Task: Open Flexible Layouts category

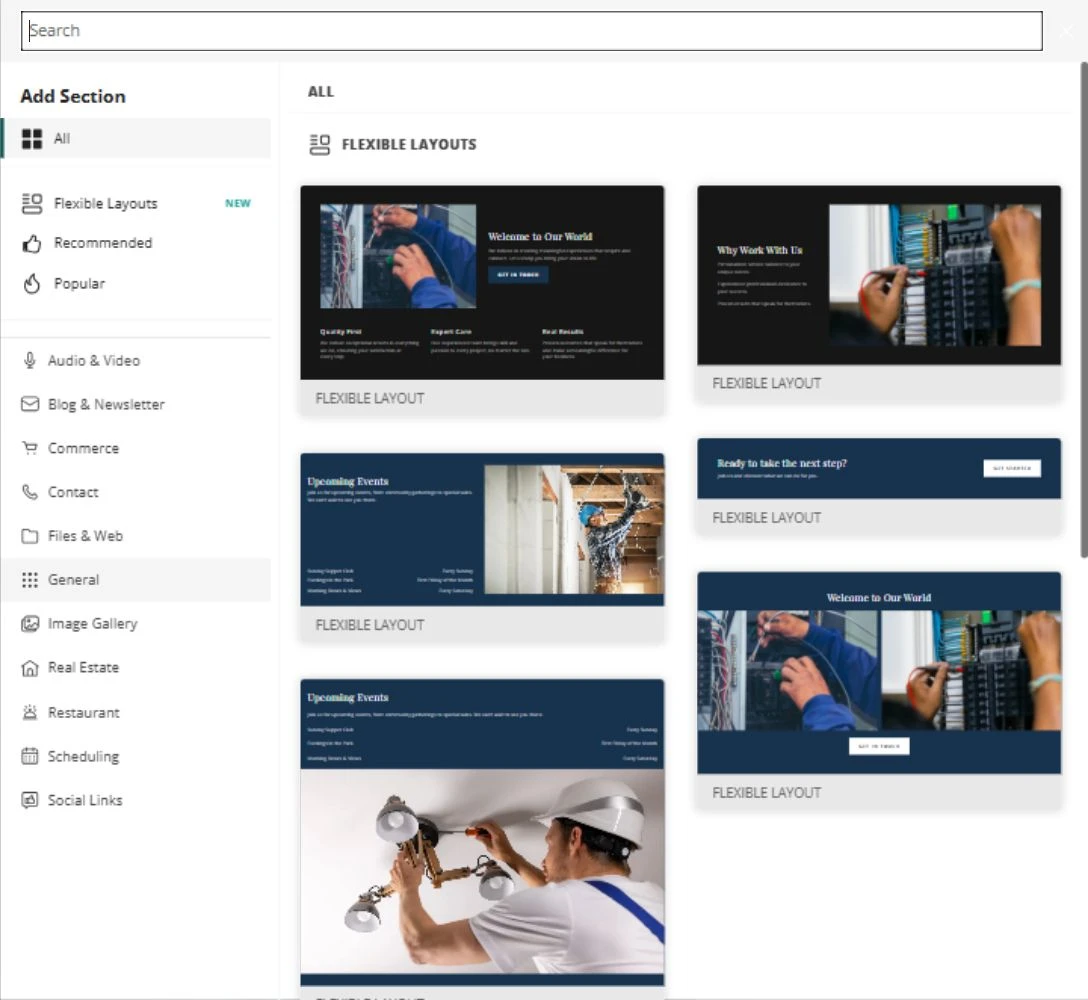Action: point(137,203)
